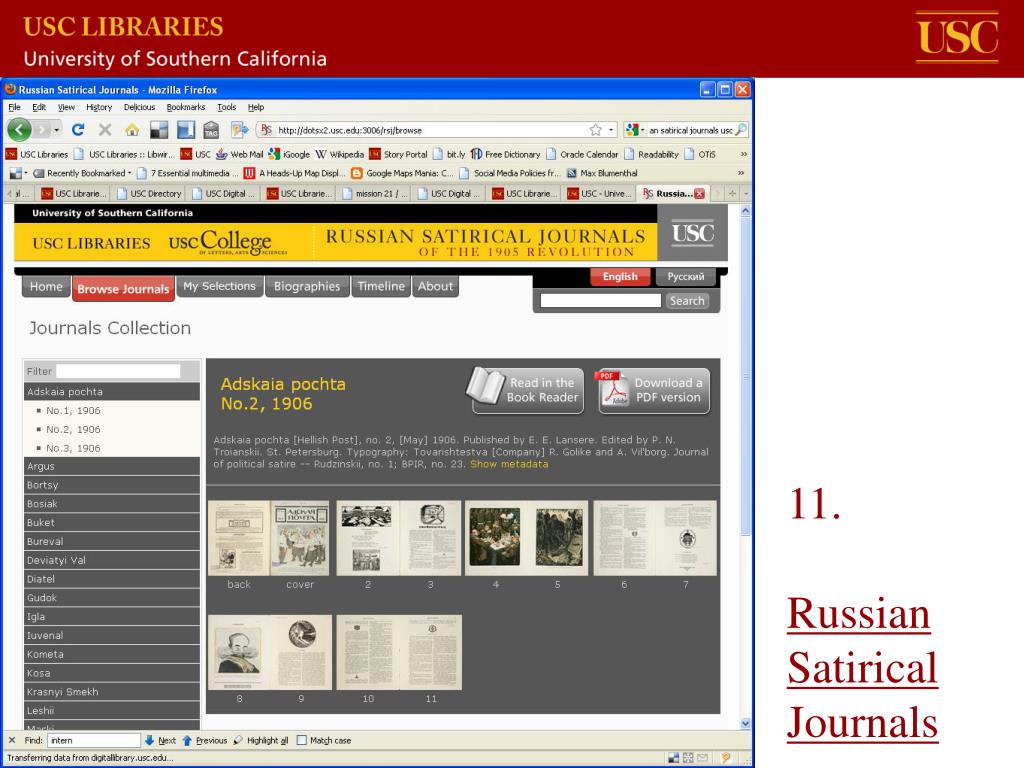The height and width of the screenshot is (768, 1024).
Task: Select English language button
Action: click(620, 276)
